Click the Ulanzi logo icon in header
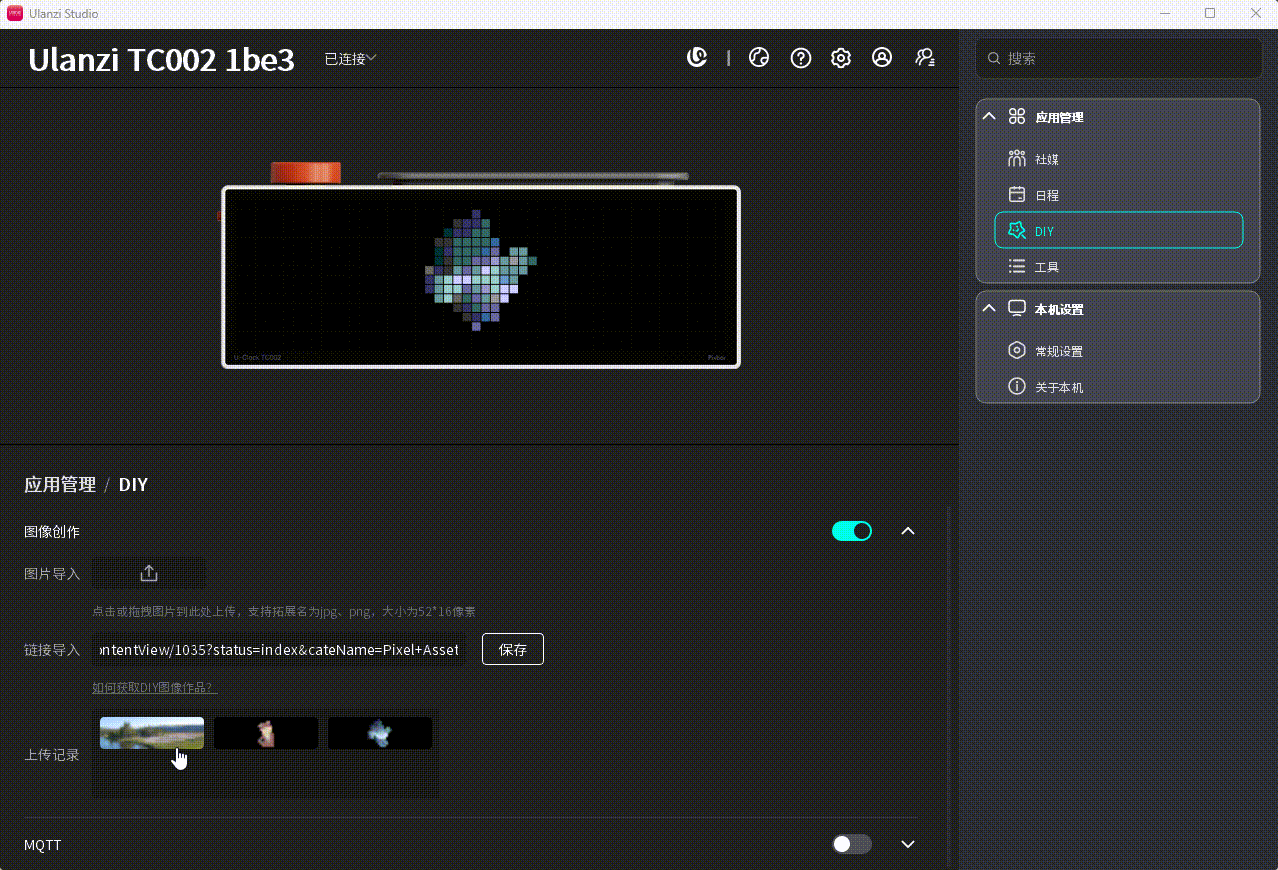Screen dimensions: 1278x870 point(697,58)
